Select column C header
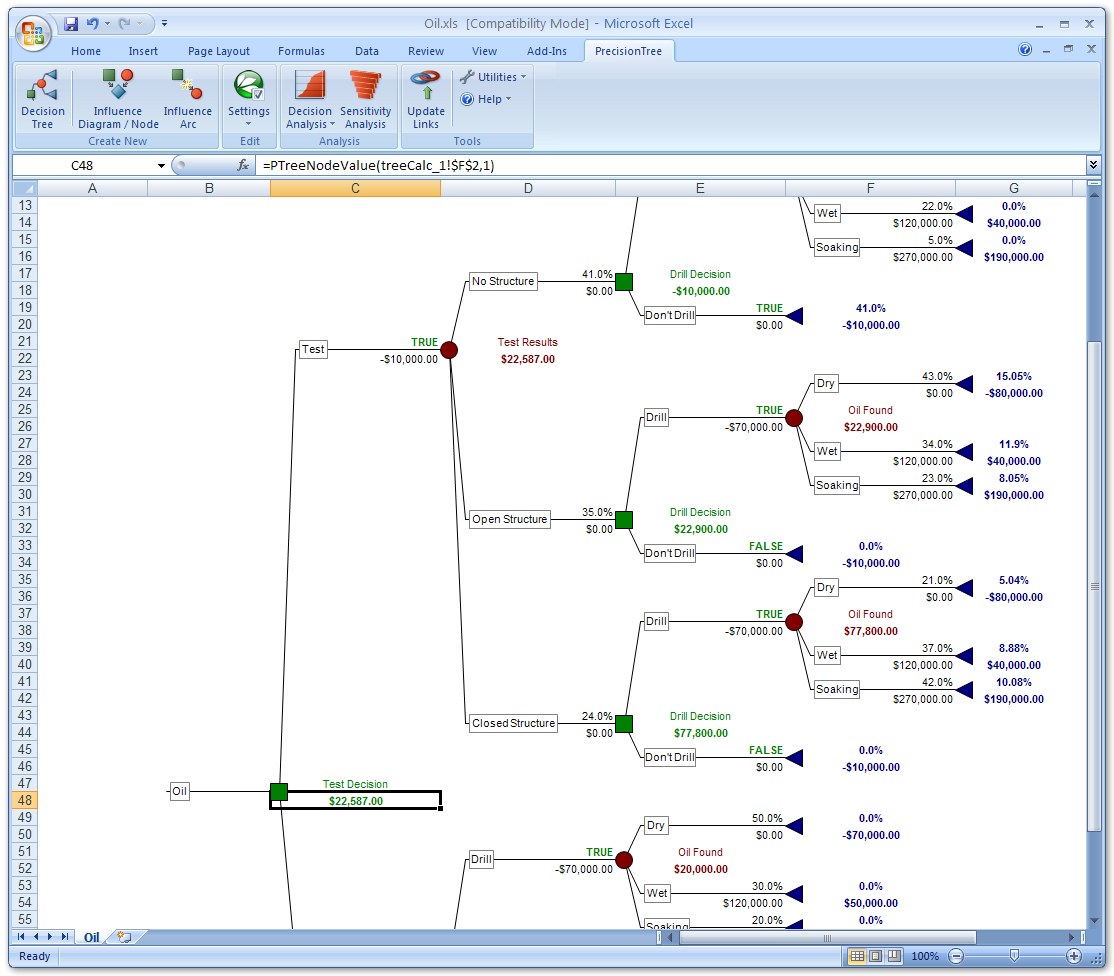The image size is (1114, 976). (x=355, y=188)
